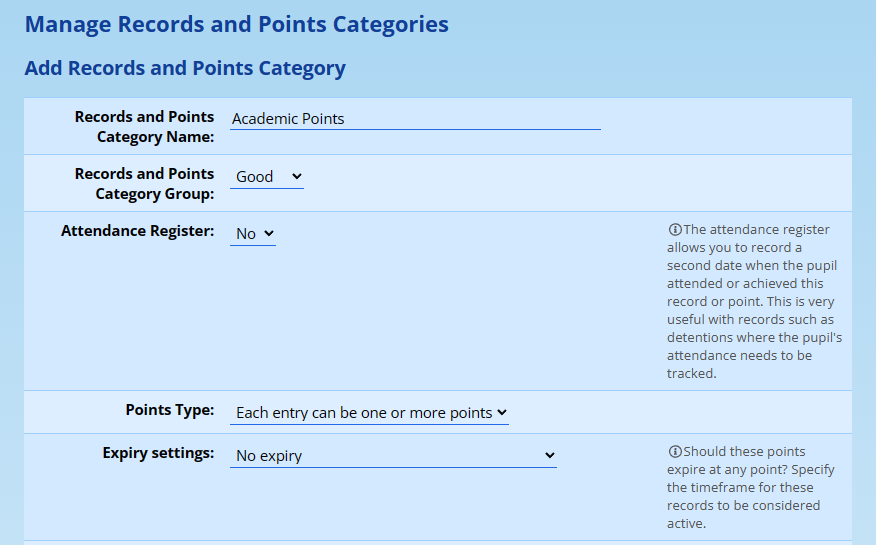Click the expiry timeframe help description text
Screen dimensions: 876x545
[x=751, y=488]
